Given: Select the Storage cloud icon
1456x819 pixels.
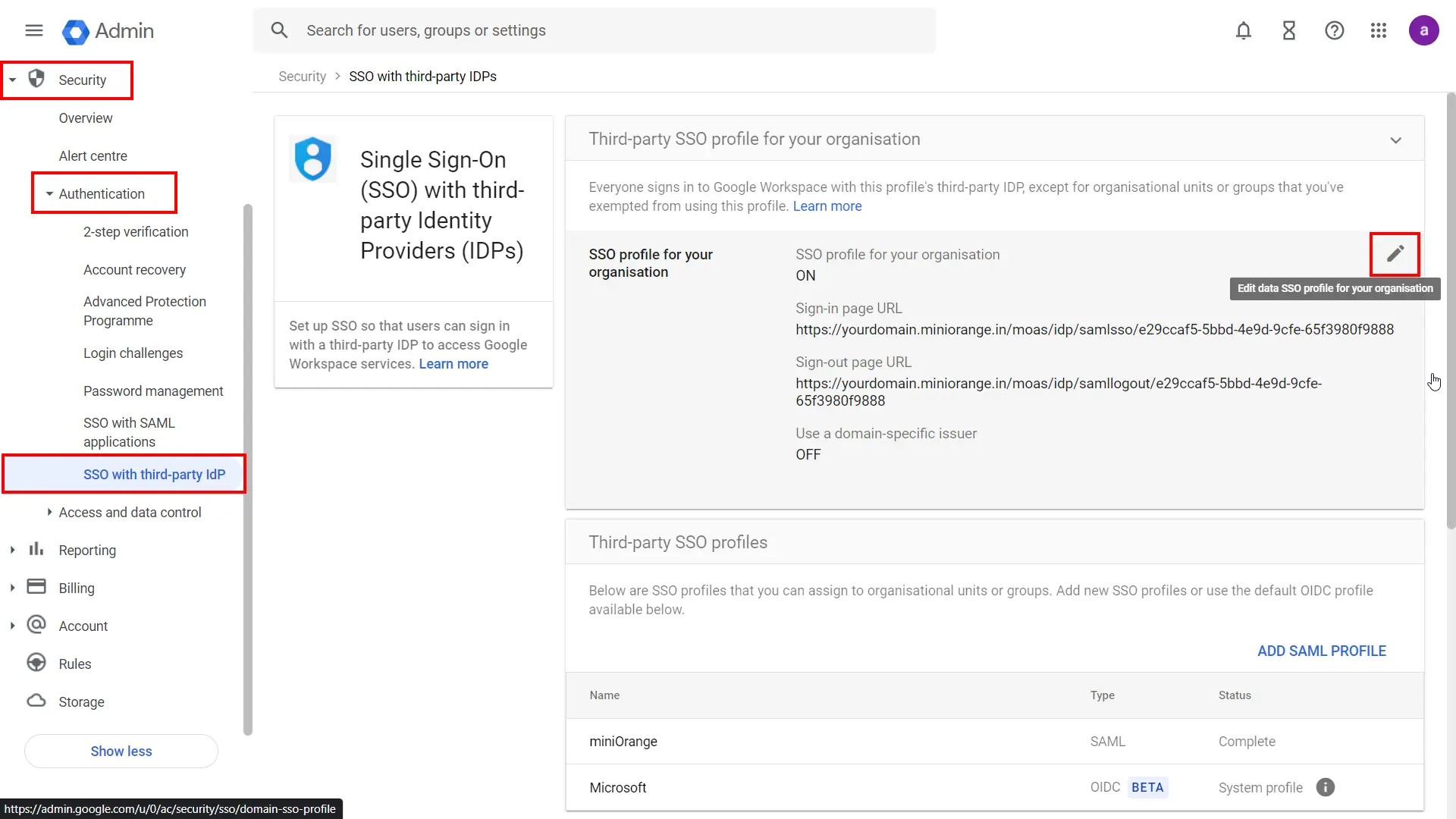Looking at the screenshot, I should (36, 701).
